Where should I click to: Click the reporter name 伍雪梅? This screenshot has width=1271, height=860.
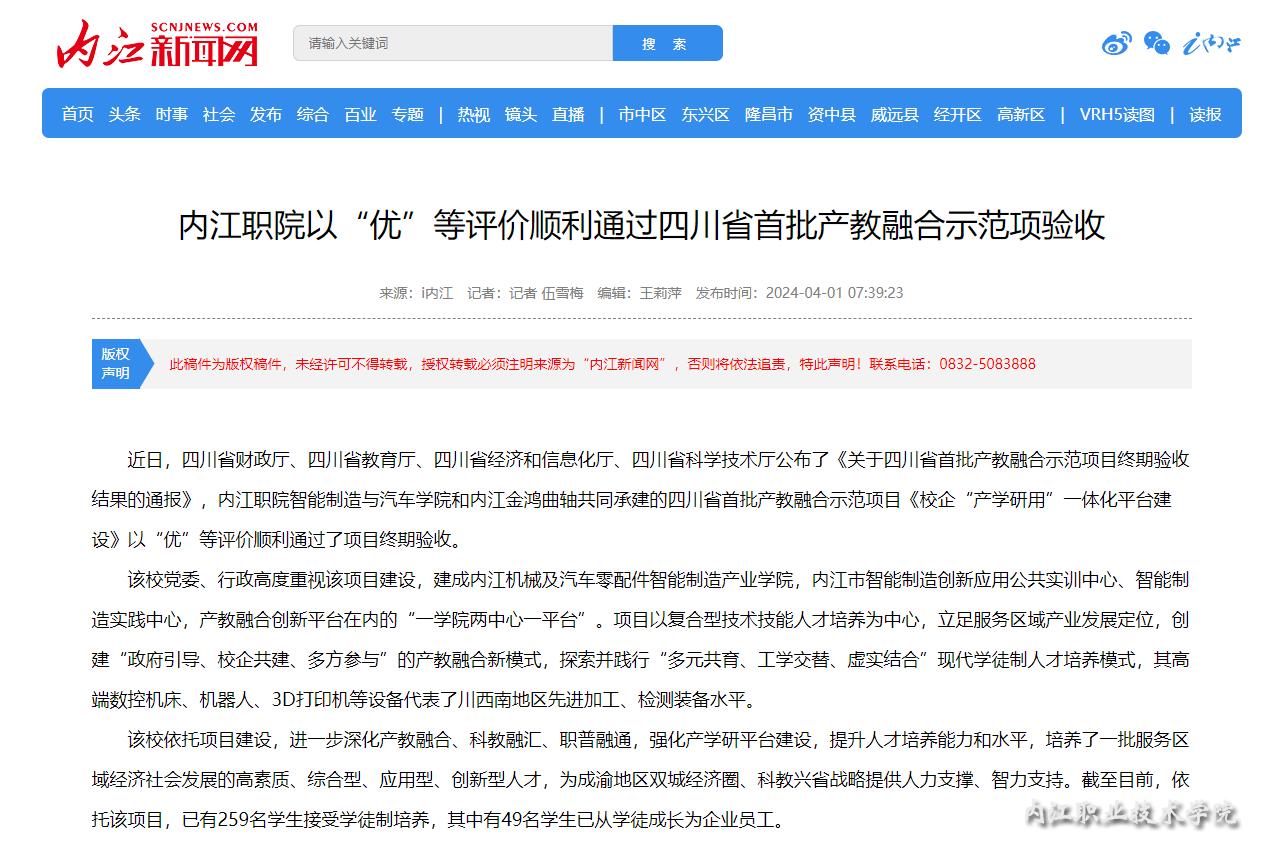[562, 293]
